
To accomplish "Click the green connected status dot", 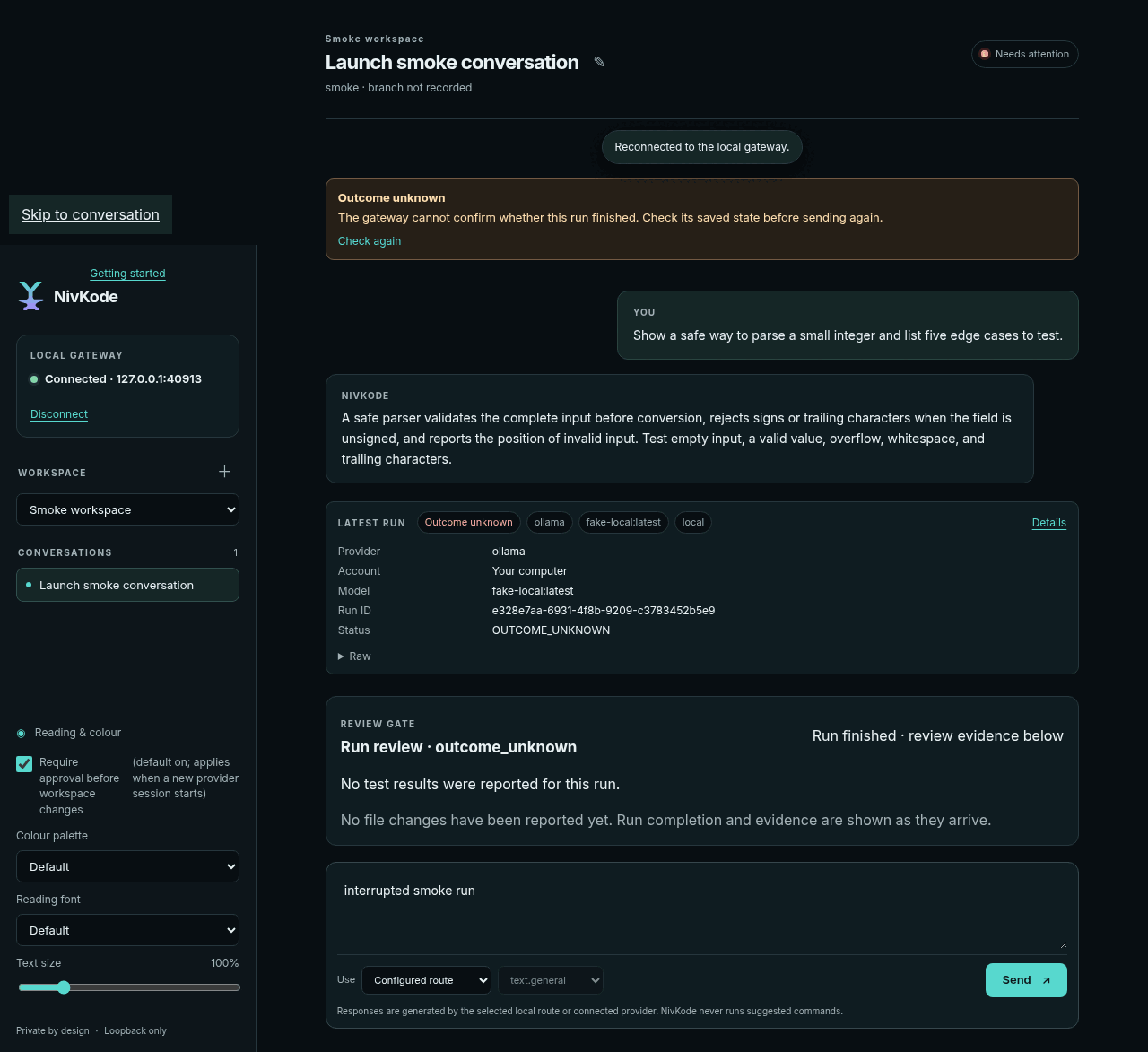I will click(x=34, y=379).
